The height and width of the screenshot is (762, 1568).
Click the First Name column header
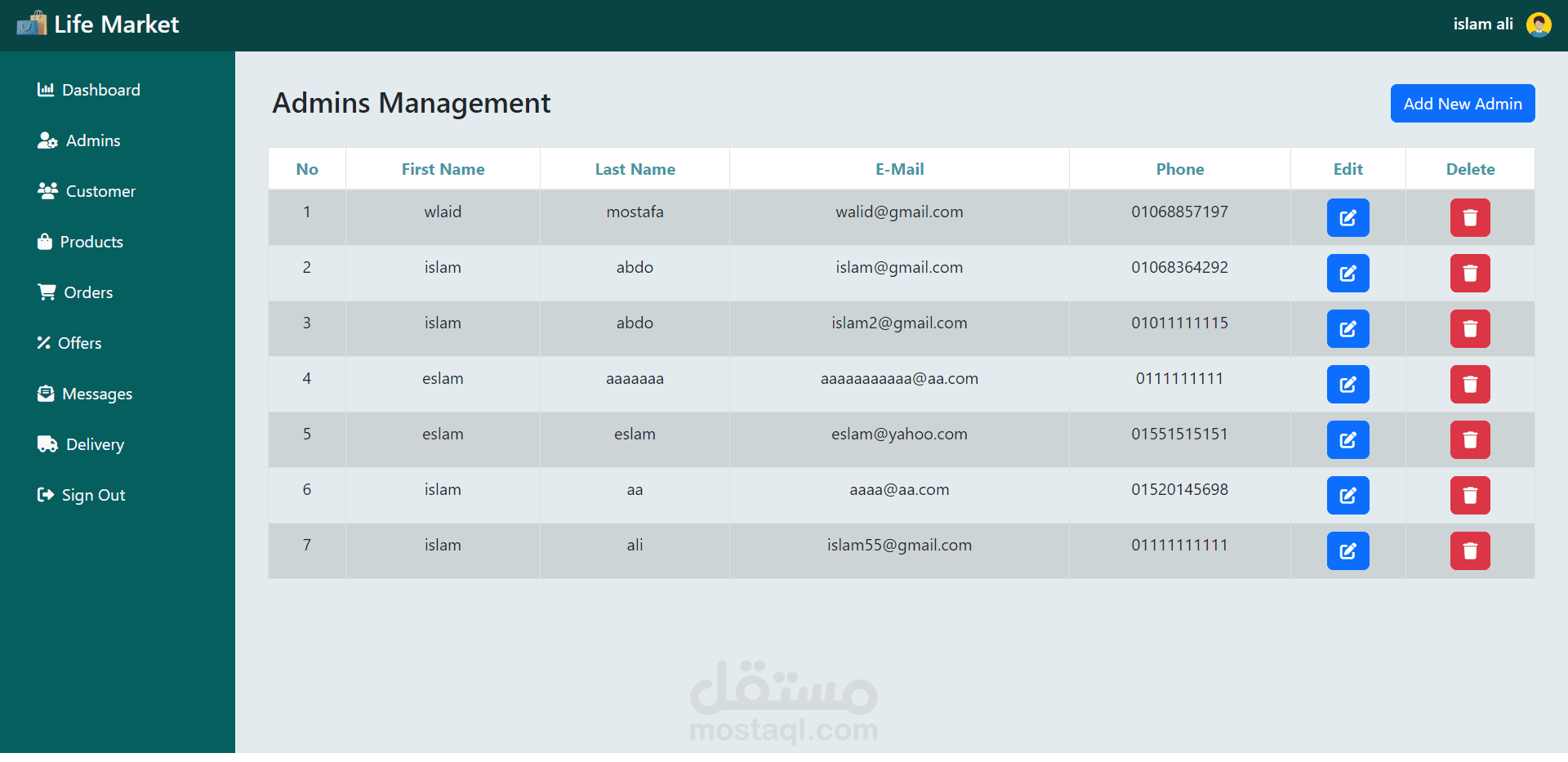point(443,169)
